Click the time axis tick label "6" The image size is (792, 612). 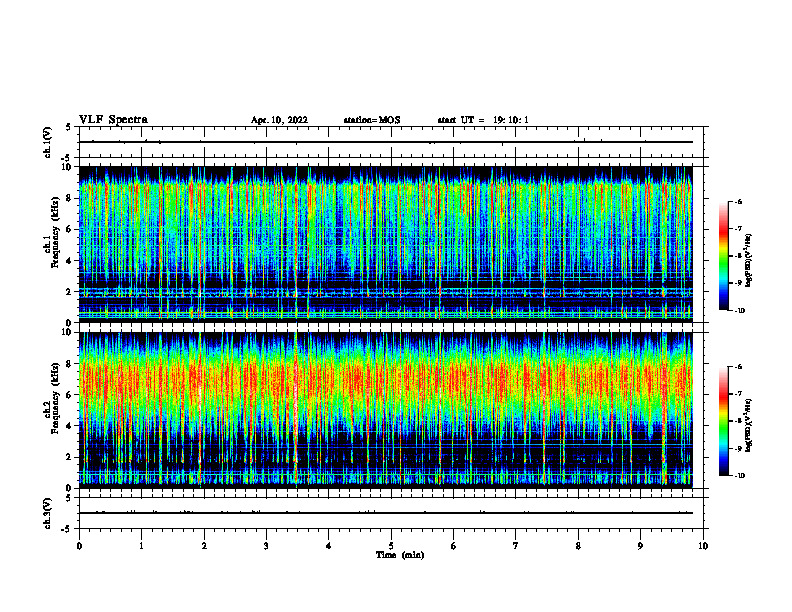pos(454,546)
